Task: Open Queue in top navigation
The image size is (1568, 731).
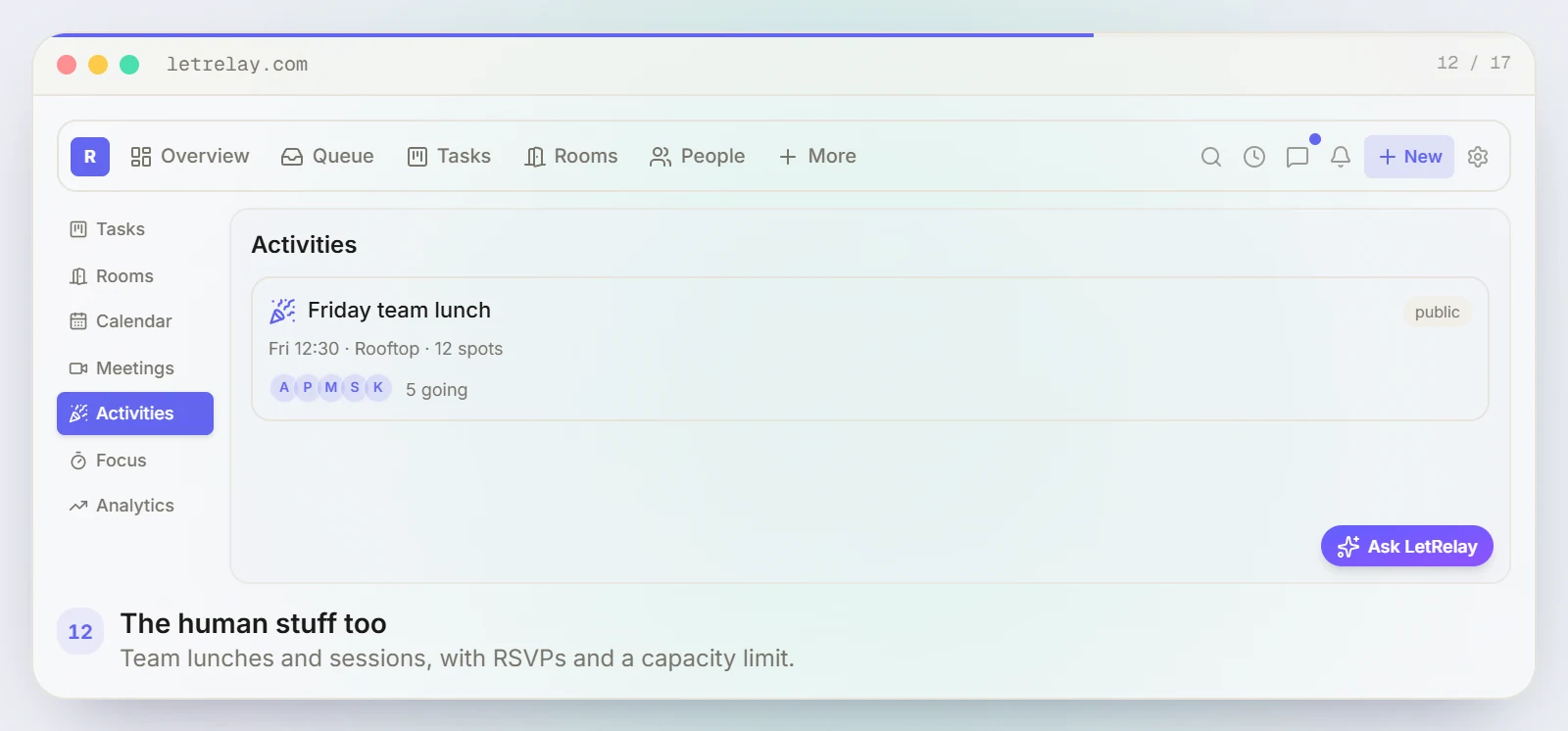Action: click(x=327, y=157)
